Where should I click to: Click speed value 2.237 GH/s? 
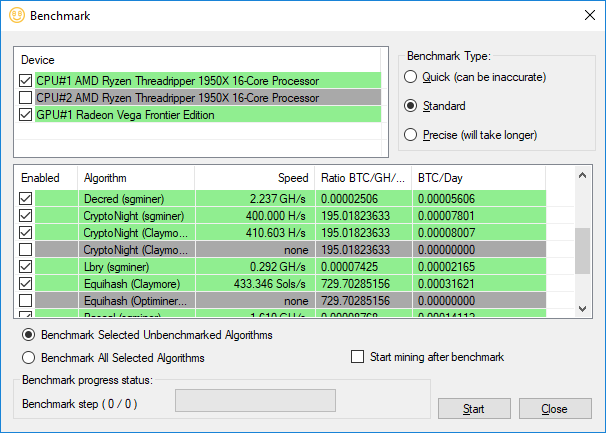click(x=277, y=199)
